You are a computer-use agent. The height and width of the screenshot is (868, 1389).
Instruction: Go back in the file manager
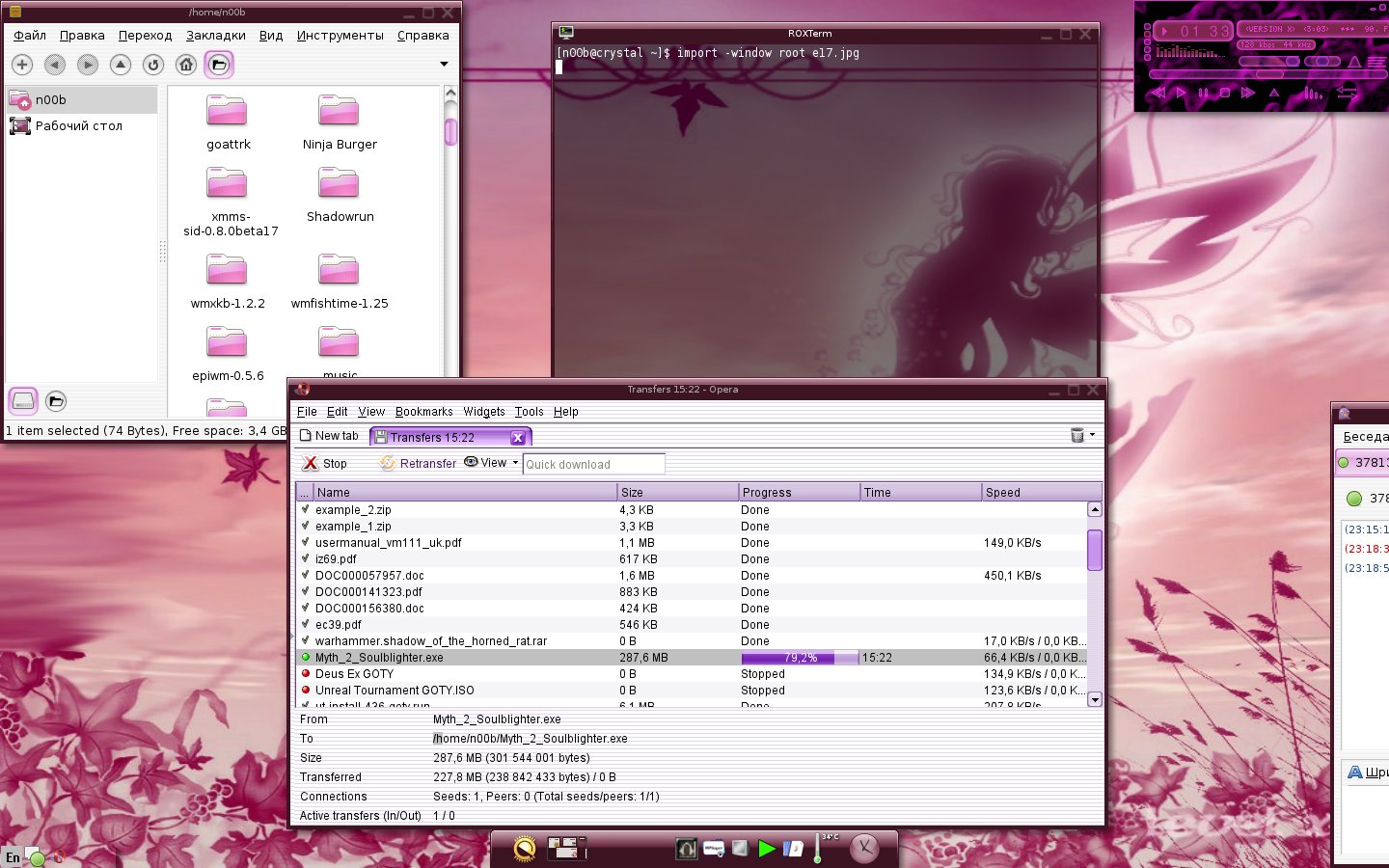tap(55, 65)
